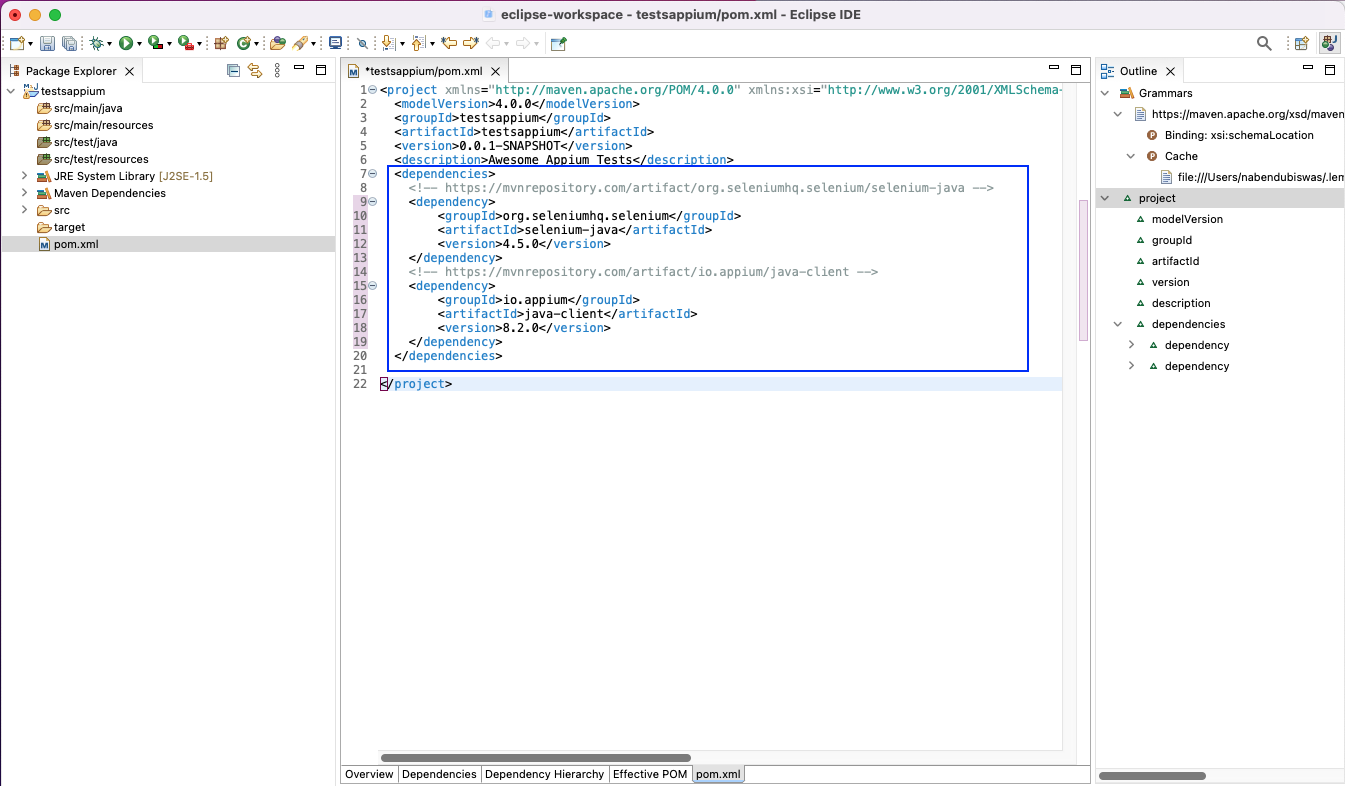
Task: Click the Open Perspective icon near the search
Action: point(1301,43)
